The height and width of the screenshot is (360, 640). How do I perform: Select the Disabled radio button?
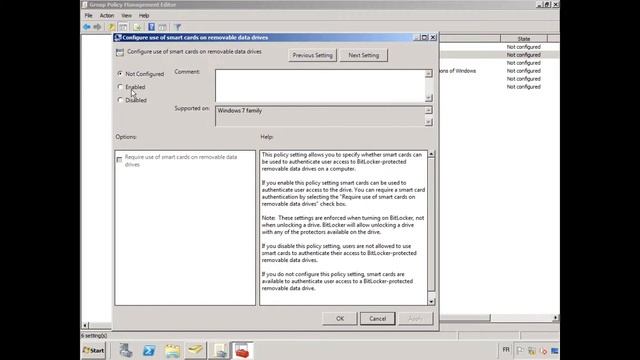click(x=120, y=100)
